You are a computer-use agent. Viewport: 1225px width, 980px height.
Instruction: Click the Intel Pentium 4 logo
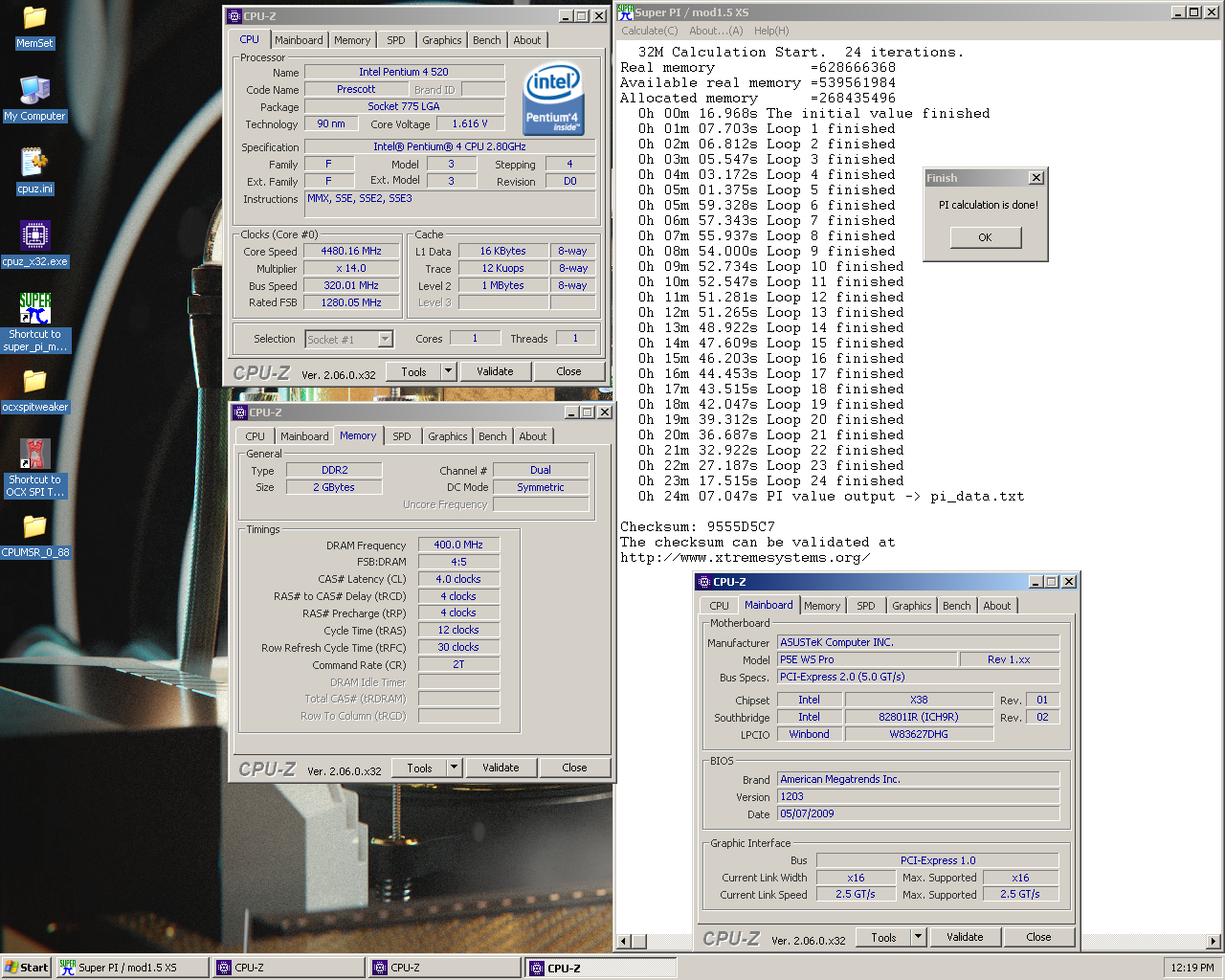553,100
